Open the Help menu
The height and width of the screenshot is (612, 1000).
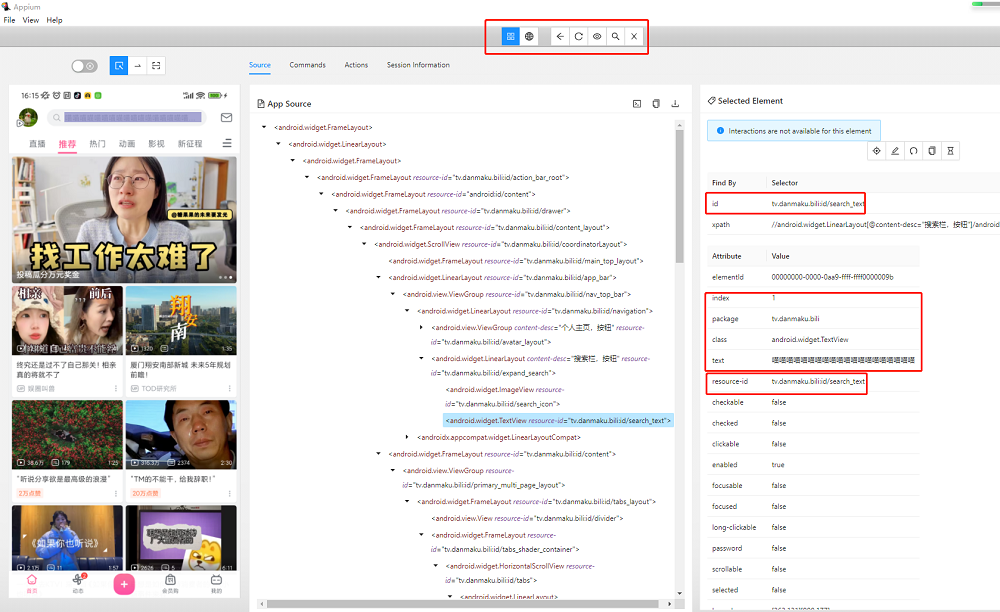pyautogui.click(x=54, y=20)
